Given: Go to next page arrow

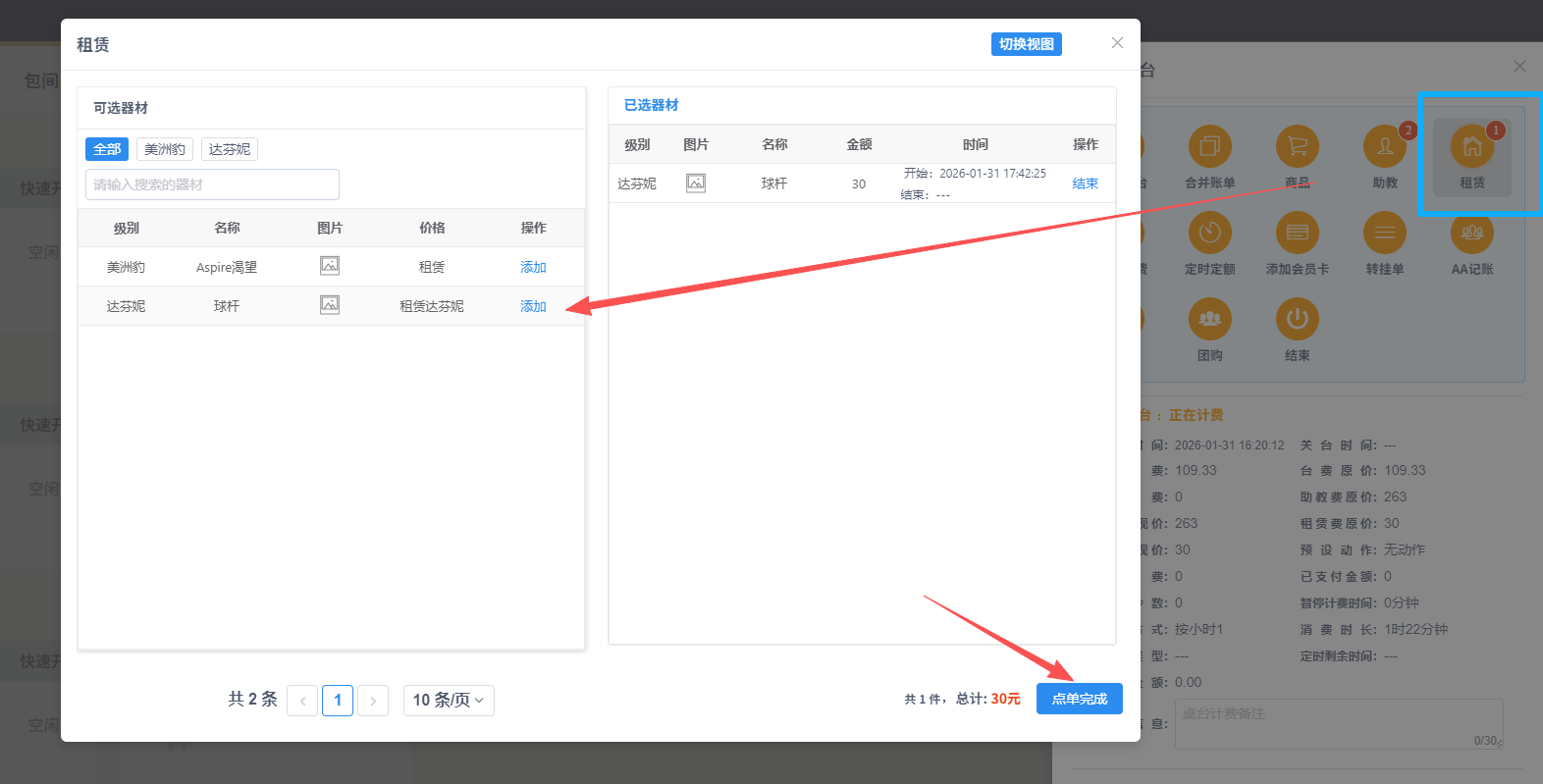Looking at the screenshot, I should tap(373, 701).
